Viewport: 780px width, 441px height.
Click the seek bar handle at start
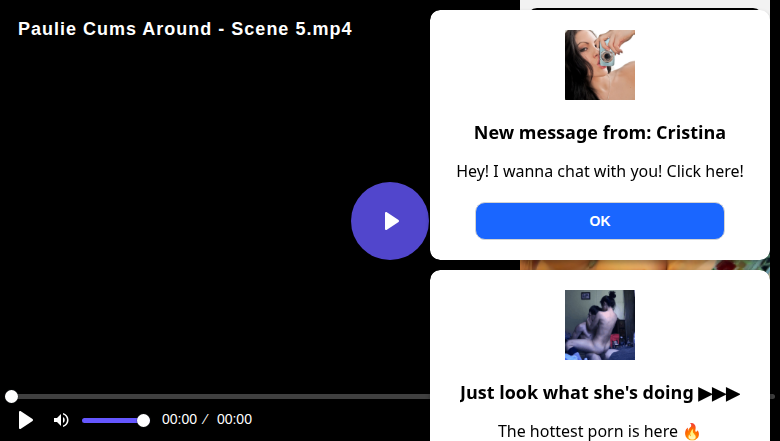pyautogui.click(x=11, y=397)
